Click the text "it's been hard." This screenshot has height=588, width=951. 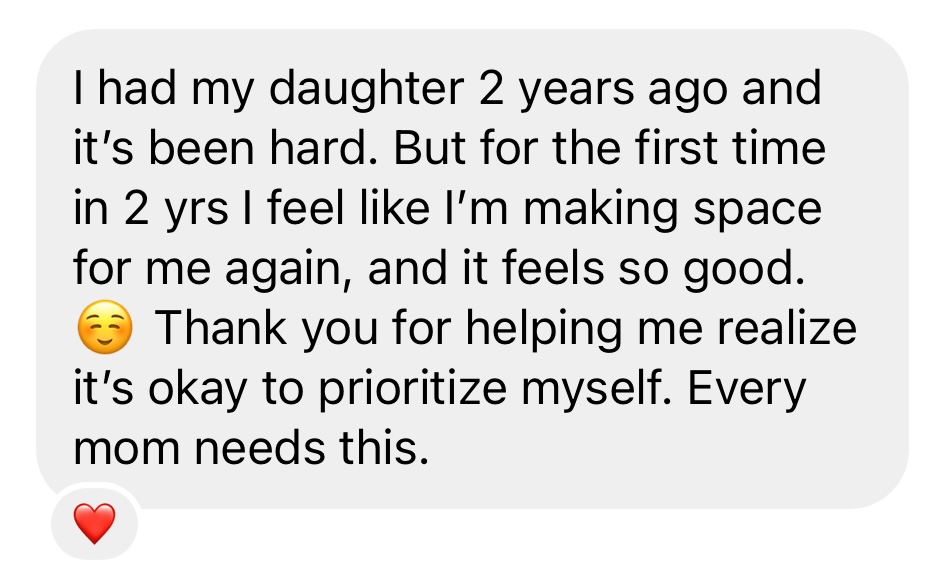coord(225,148)
